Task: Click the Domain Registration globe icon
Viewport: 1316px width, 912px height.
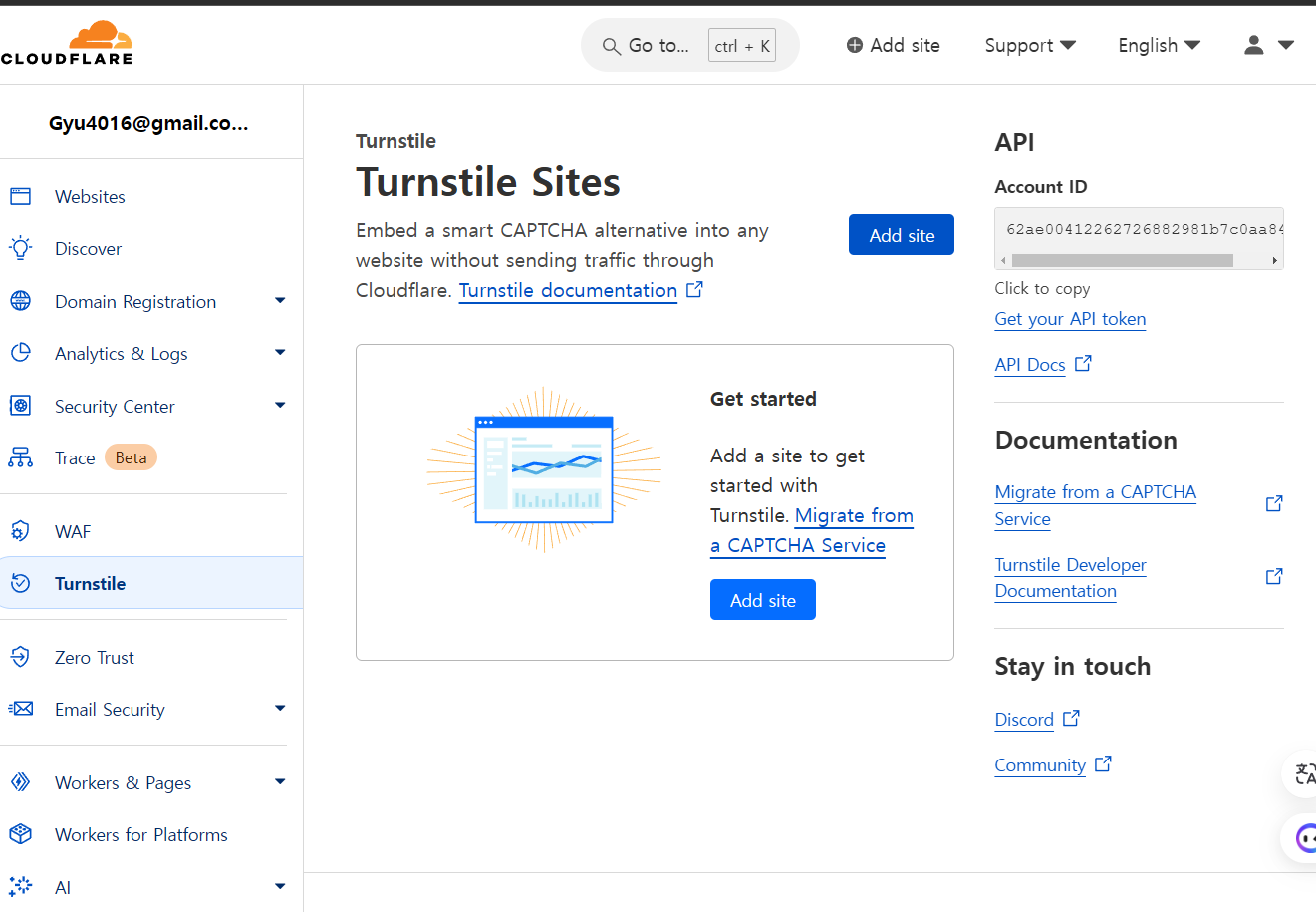Action: (x=20, y=301)
